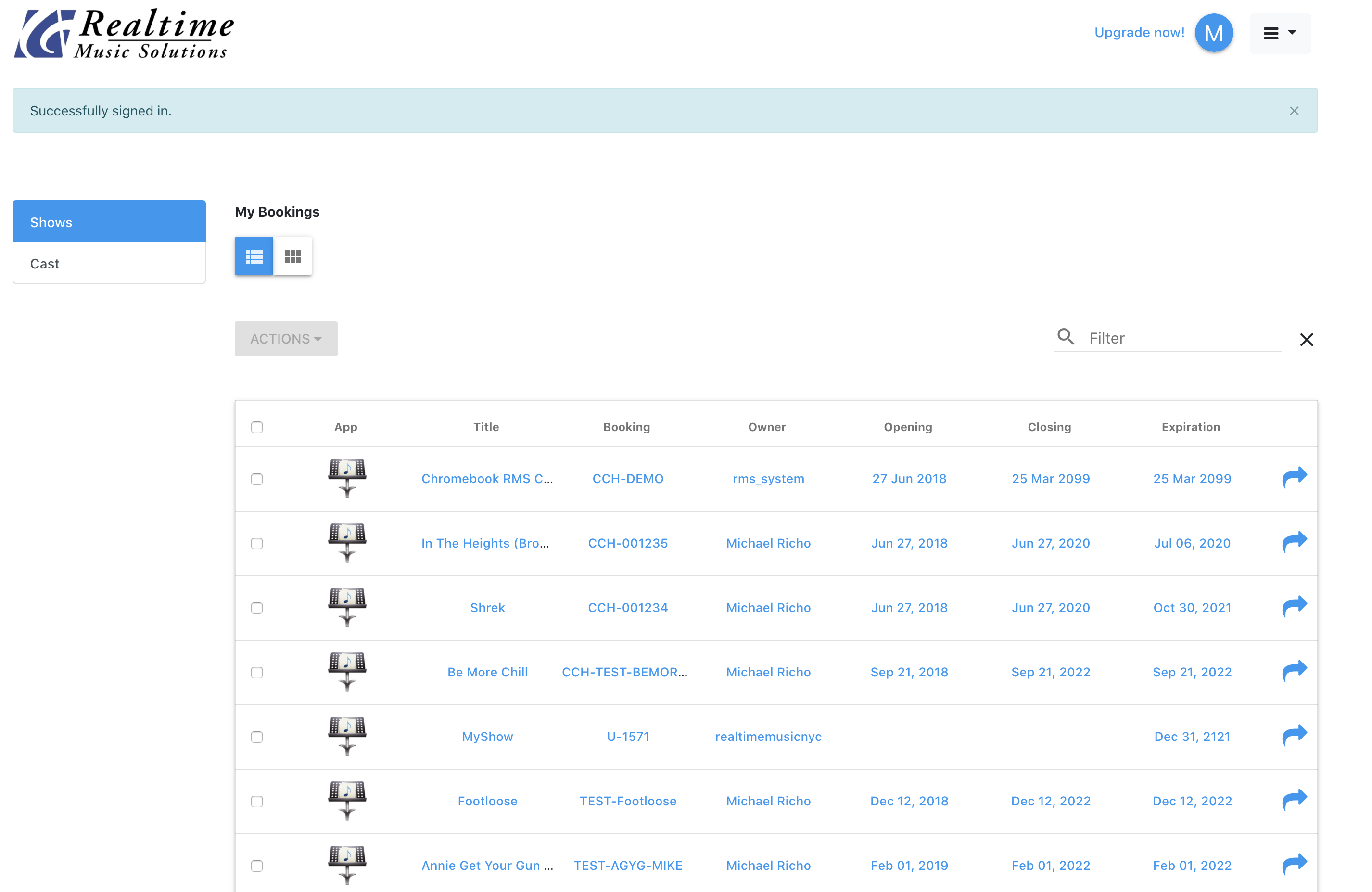Click the Booking column header
Screen dimensions: 1372x892
(627, 427)
